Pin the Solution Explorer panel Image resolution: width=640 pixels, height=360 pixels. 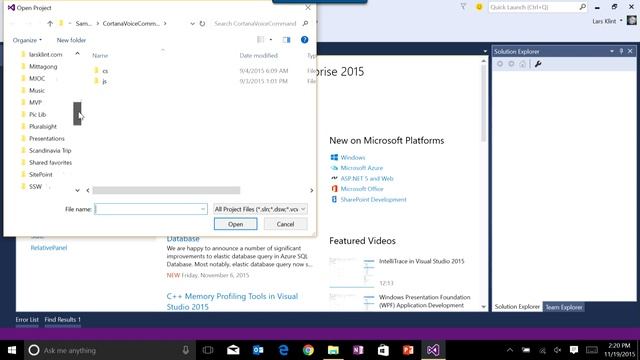click(x=621, y=51)
